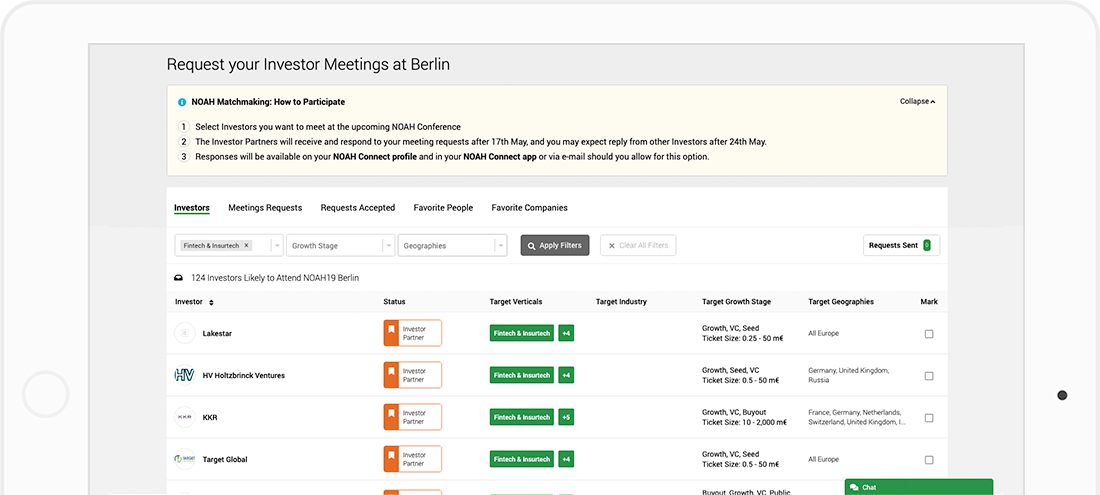Click the Target Geographies column header
Viewport: 1100px width, 495px height.
coord(841,302)
